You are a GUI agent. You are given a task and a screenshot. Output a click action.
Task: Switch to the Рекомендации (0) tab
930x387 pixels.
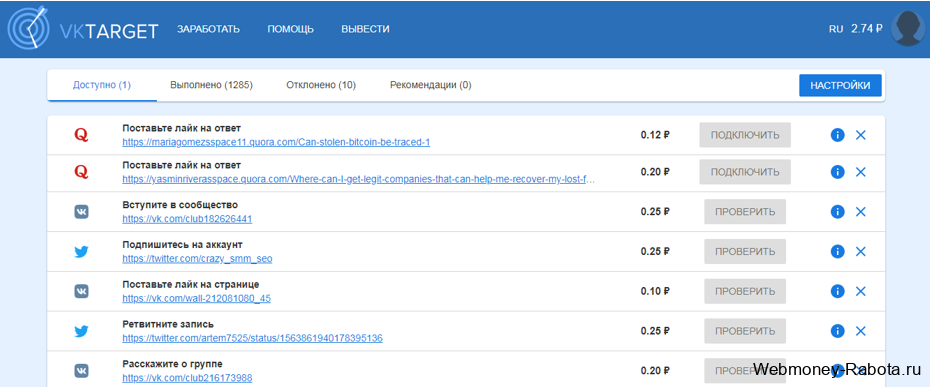[431, 85]
